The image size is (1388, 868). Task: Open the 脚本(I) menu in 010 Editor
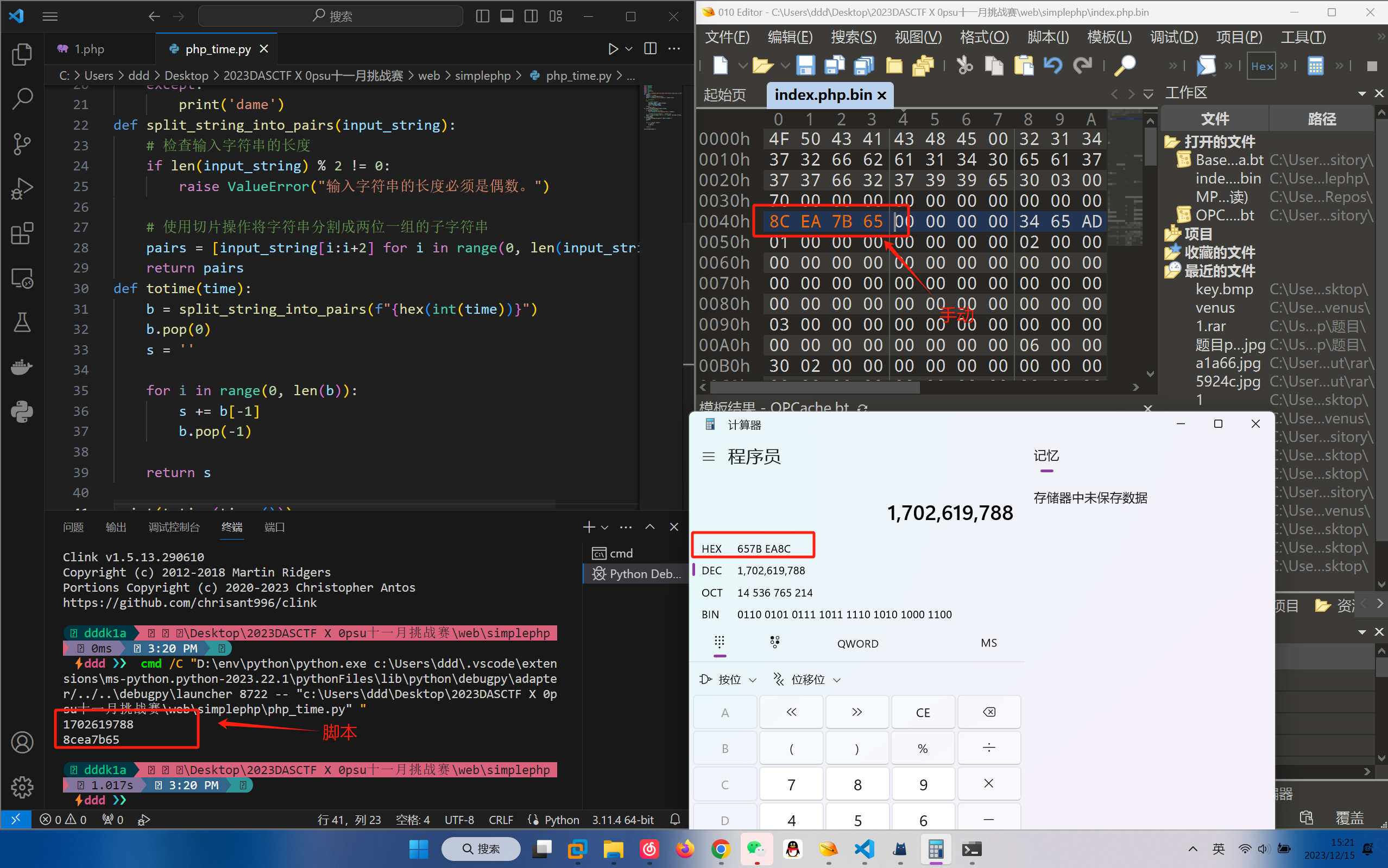(x=1048, y=37)
